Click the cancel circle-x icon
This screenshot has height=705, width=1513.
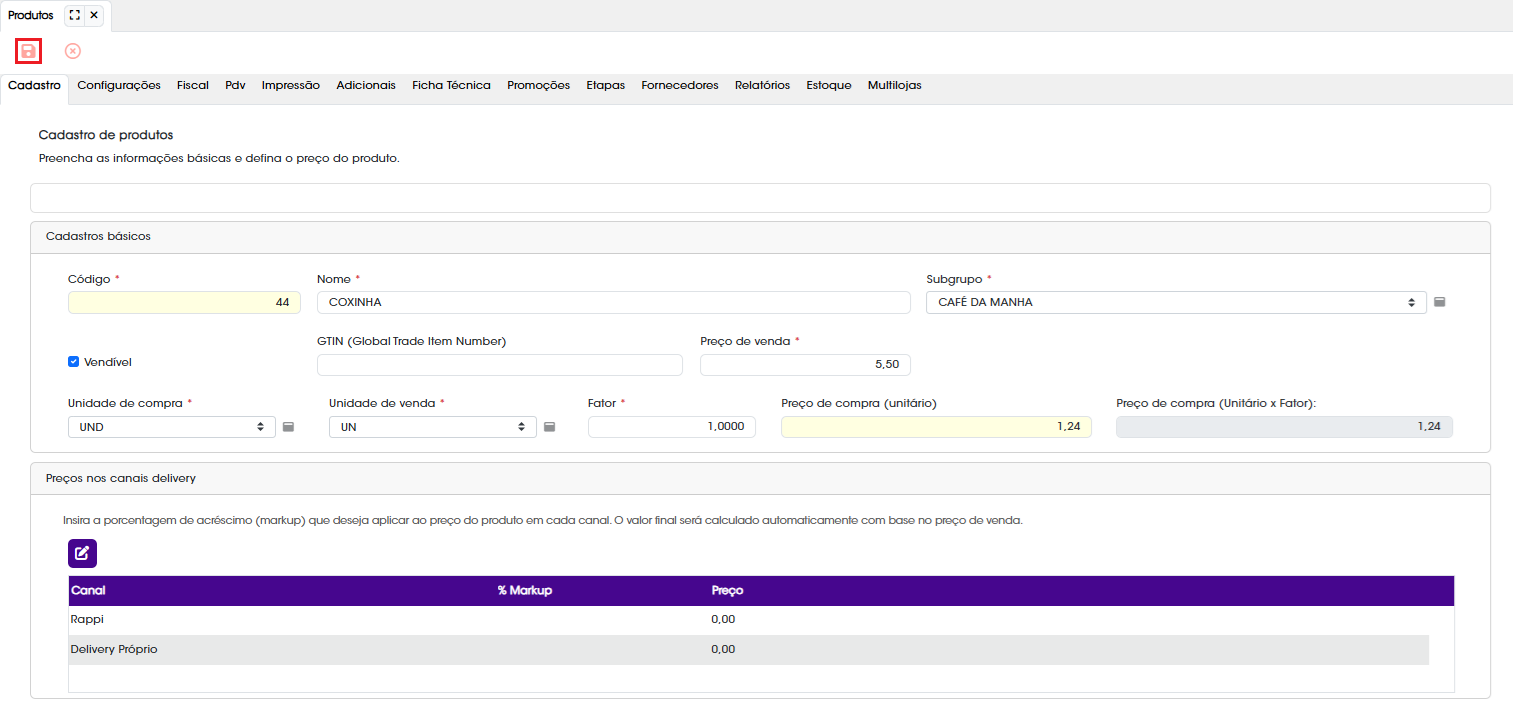[73, 51]
